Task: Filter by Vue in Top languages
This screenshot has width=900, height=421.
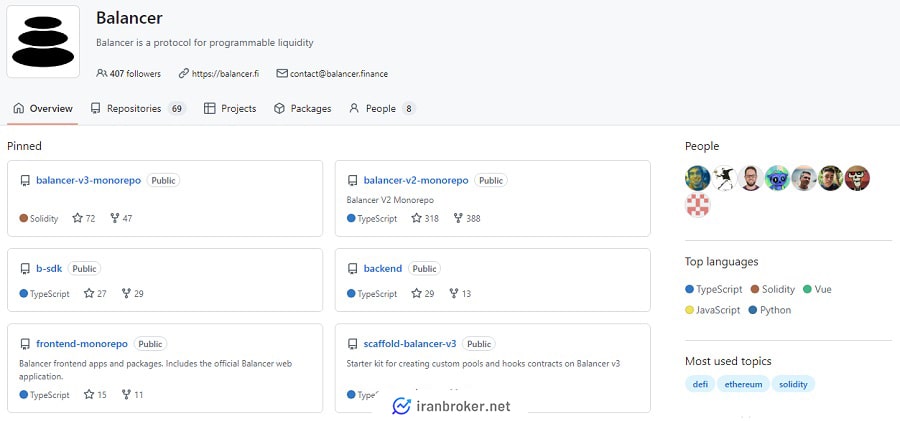Action: (x=817, y=289)
